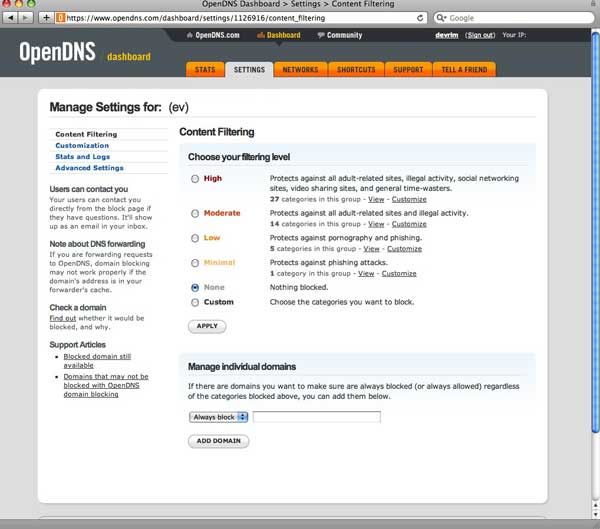
Task: Open the Always block dropdown
Action: click(x=219, y=417)
